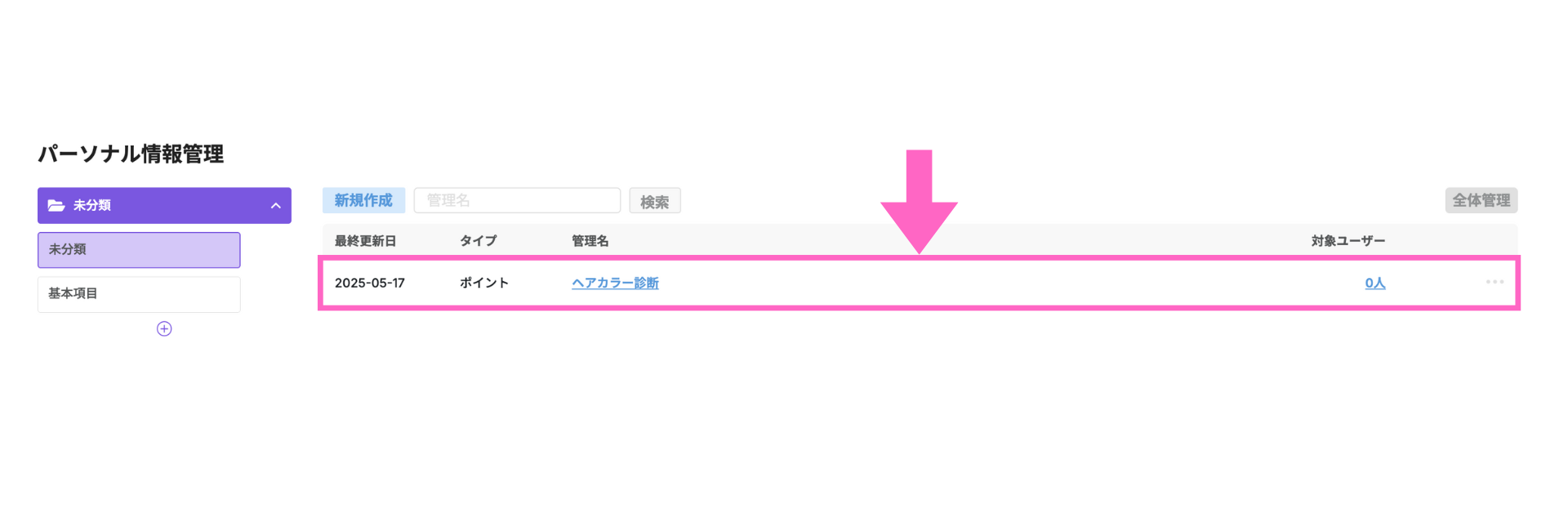Click the open folder icon beside 未分類
This screenshot has width=1568, height=523.
click(x=56, y=205)
